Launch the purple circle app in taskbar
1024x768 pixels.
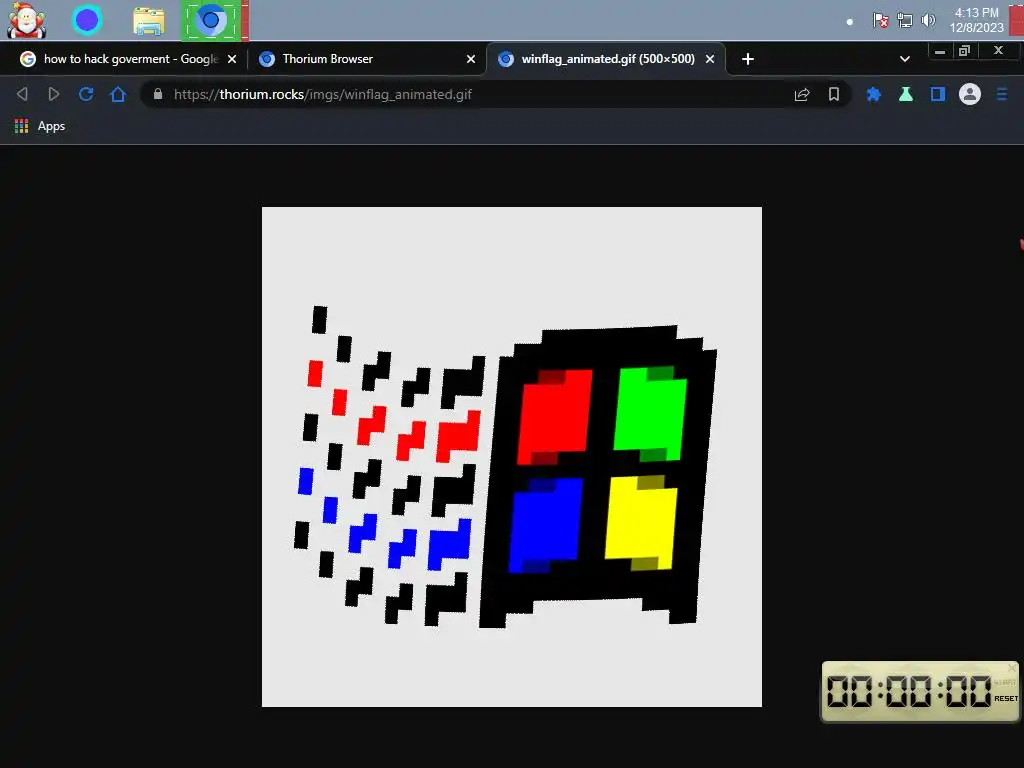(87, 20)
